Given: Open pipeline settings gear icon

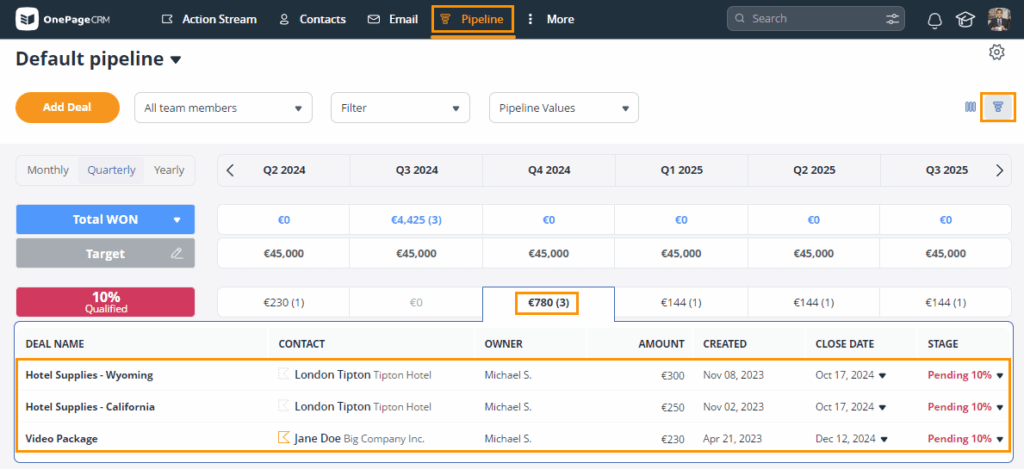Looking at the screenshot, I should click(996, 52).
